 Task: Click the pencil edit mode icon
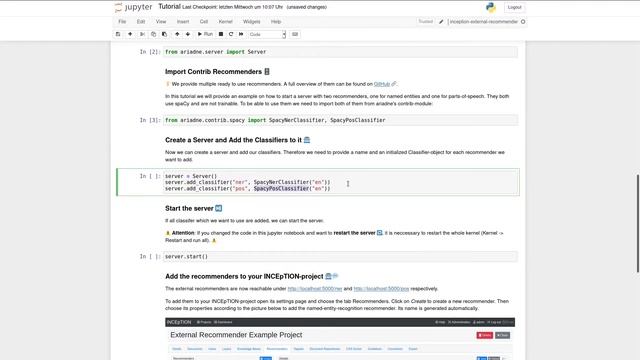pos(441,22)
